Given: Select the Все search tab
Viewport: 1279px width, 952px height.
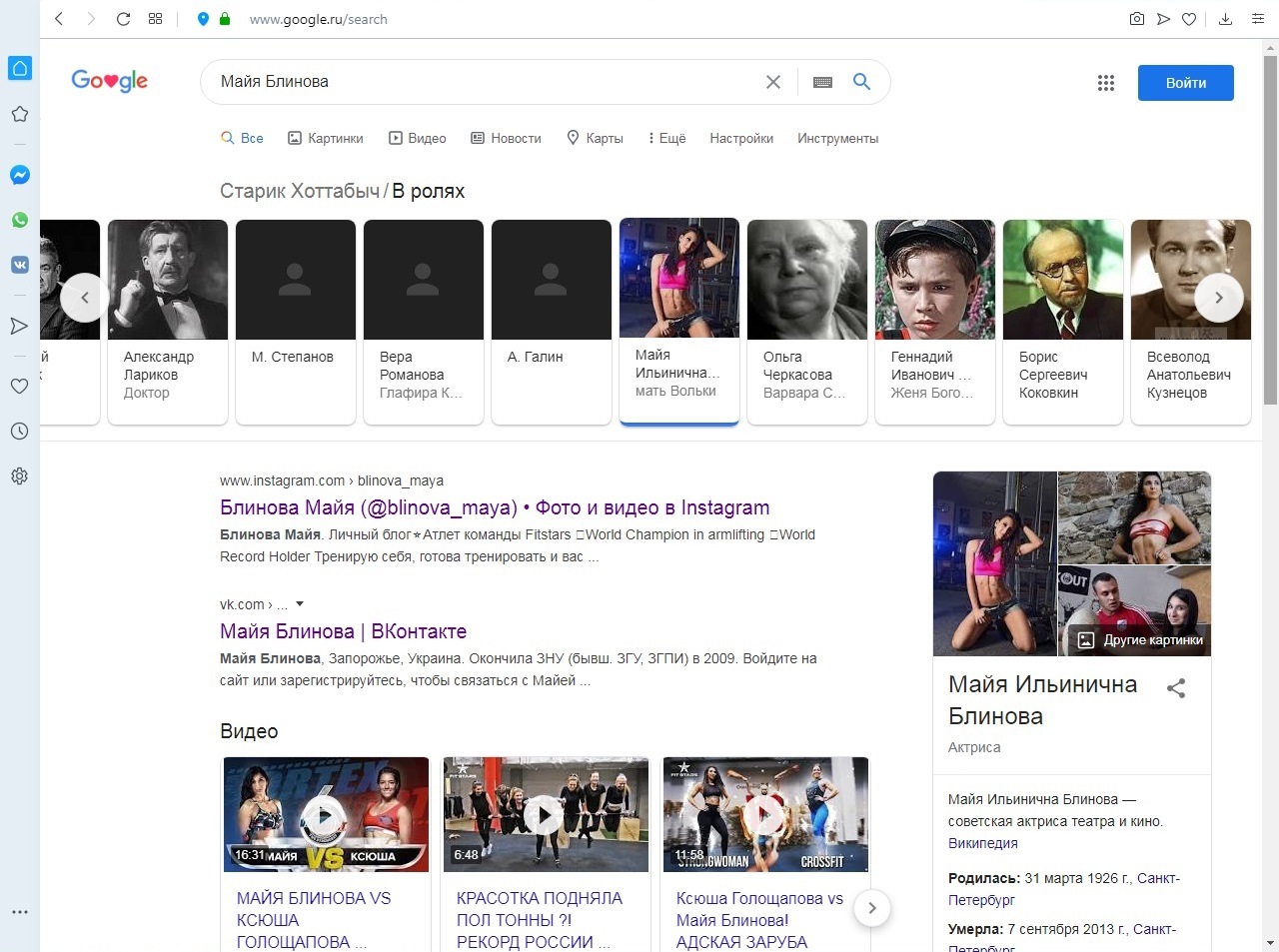Looking at the screenshot, I should click(x=242, y=138).
